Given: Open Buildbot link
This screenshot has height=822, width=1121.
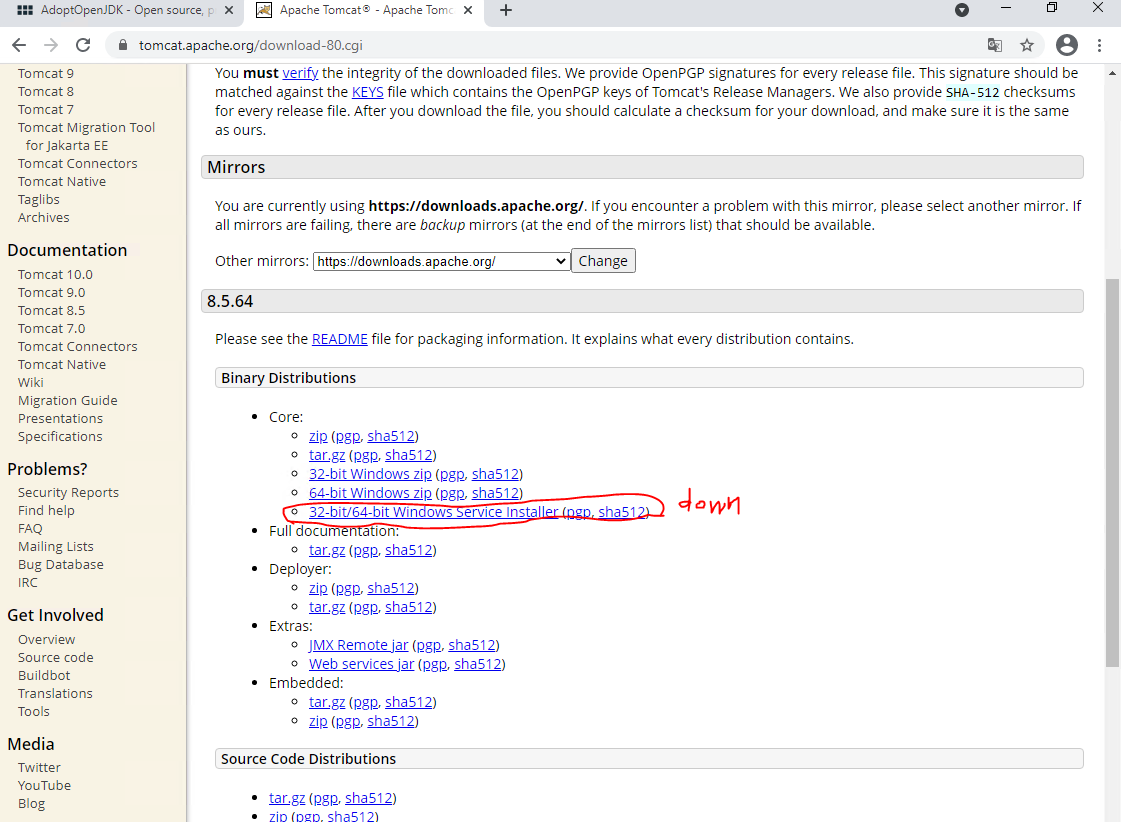Looking at the screenshot, I should 44,675.
